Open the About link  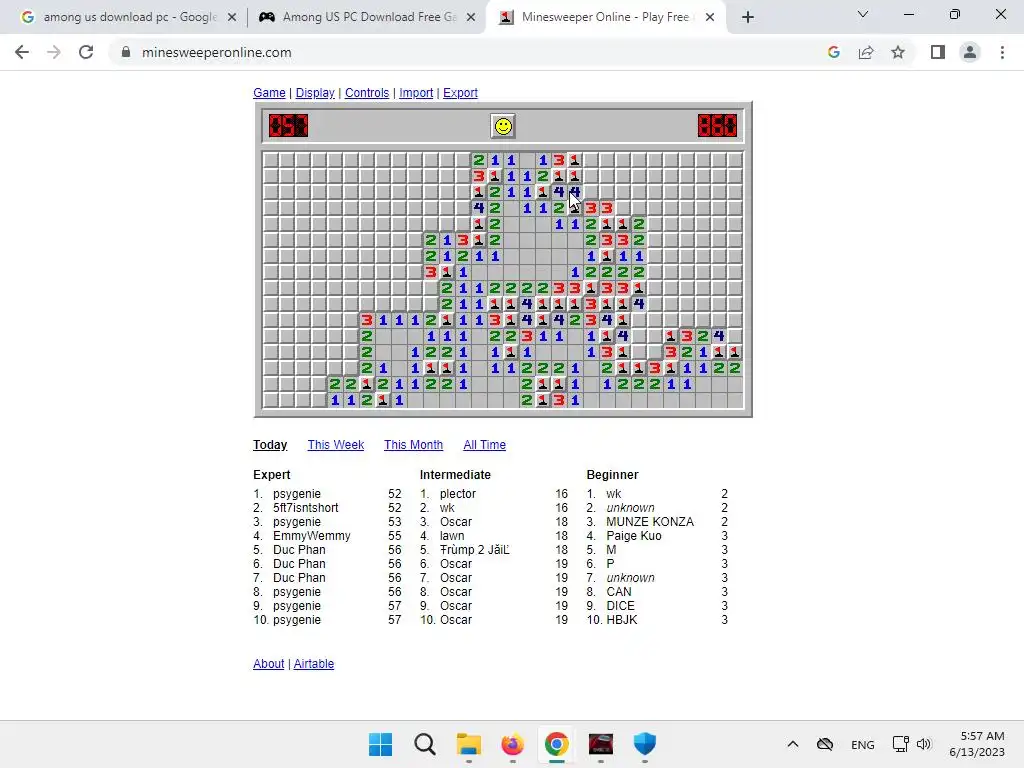click(268, 664)
